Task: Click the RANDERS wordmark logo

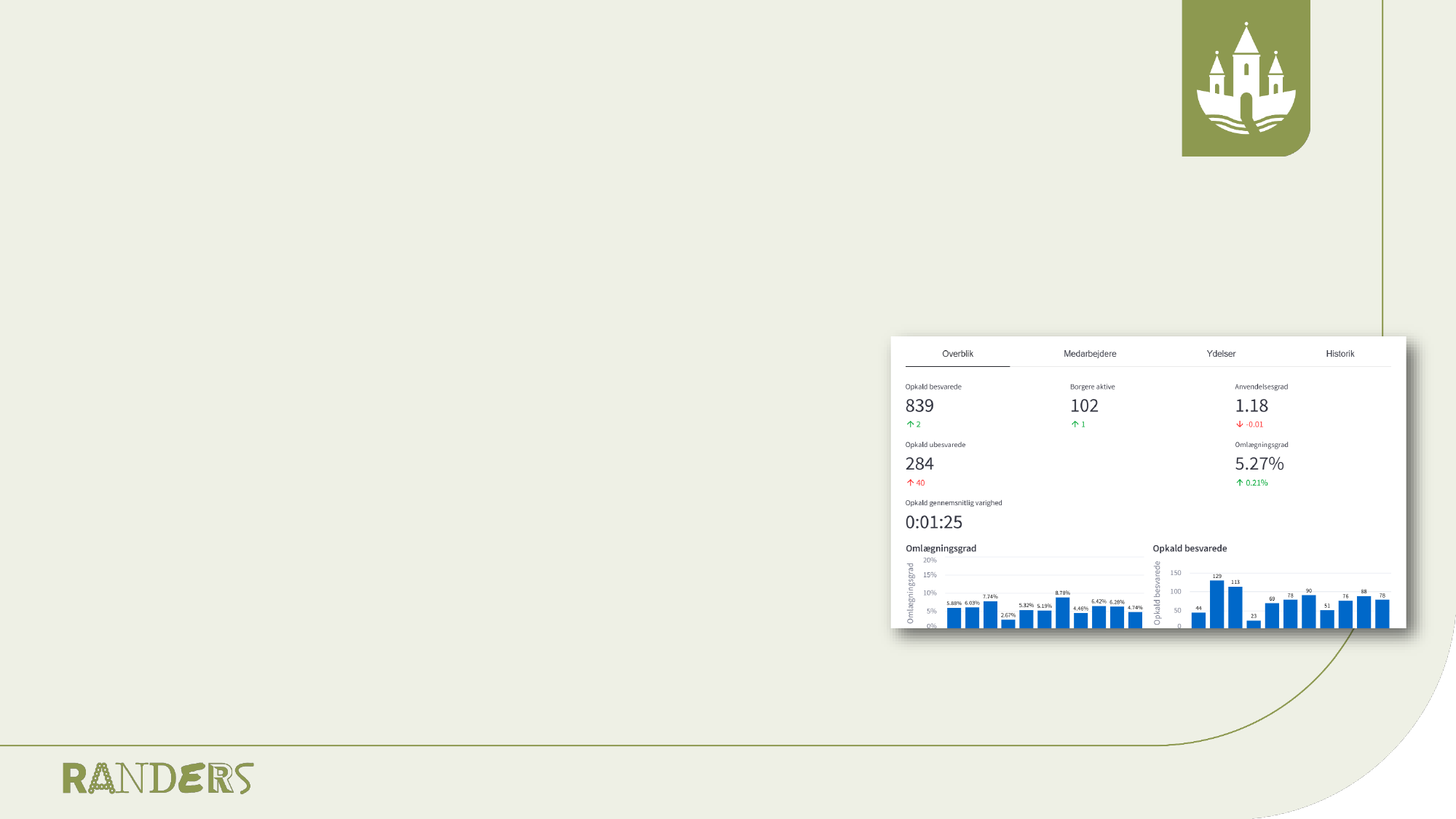Action: pos(158,778)
